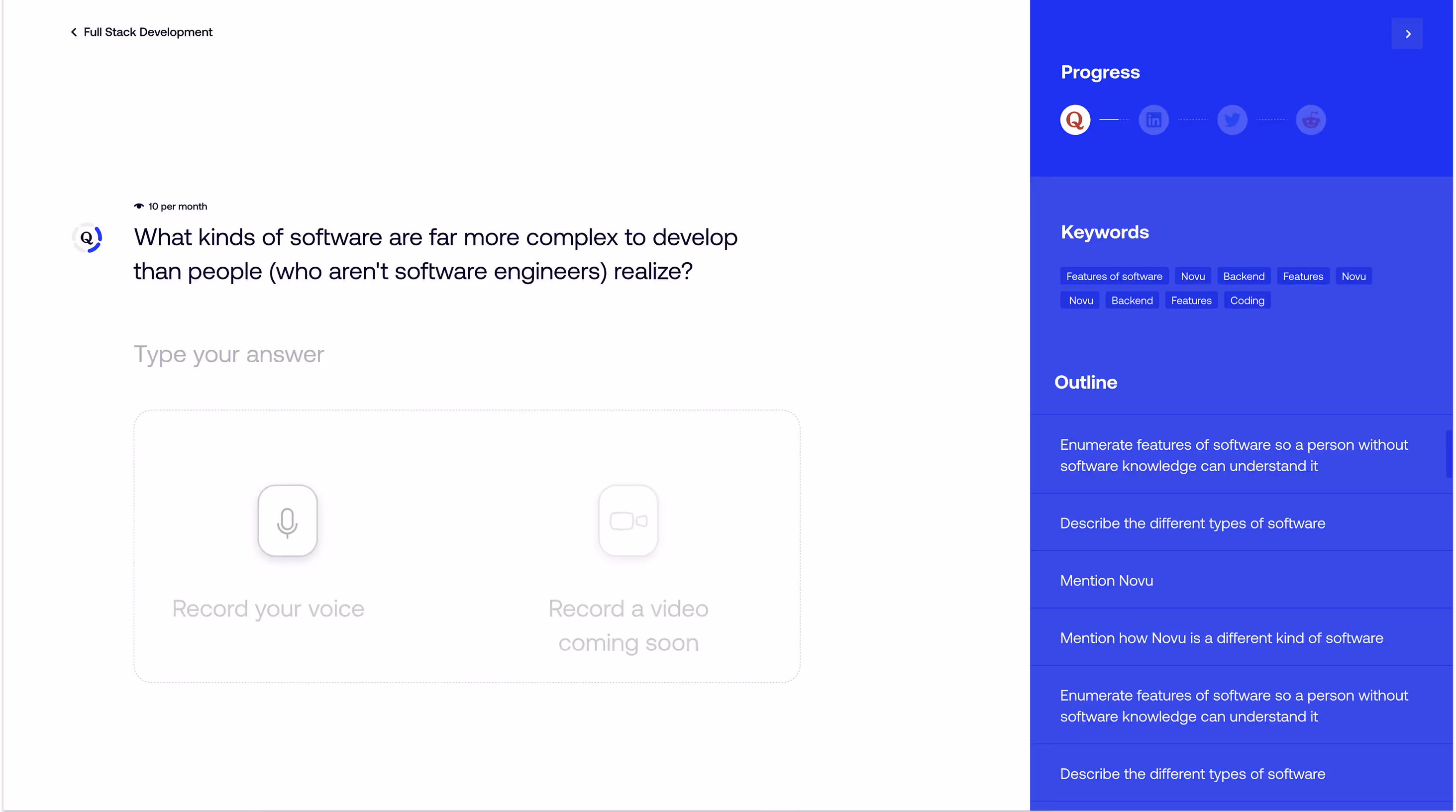The image size is (1456, 812).
Task: Select the Features of software keyword tag
Action: (1114, 276)
